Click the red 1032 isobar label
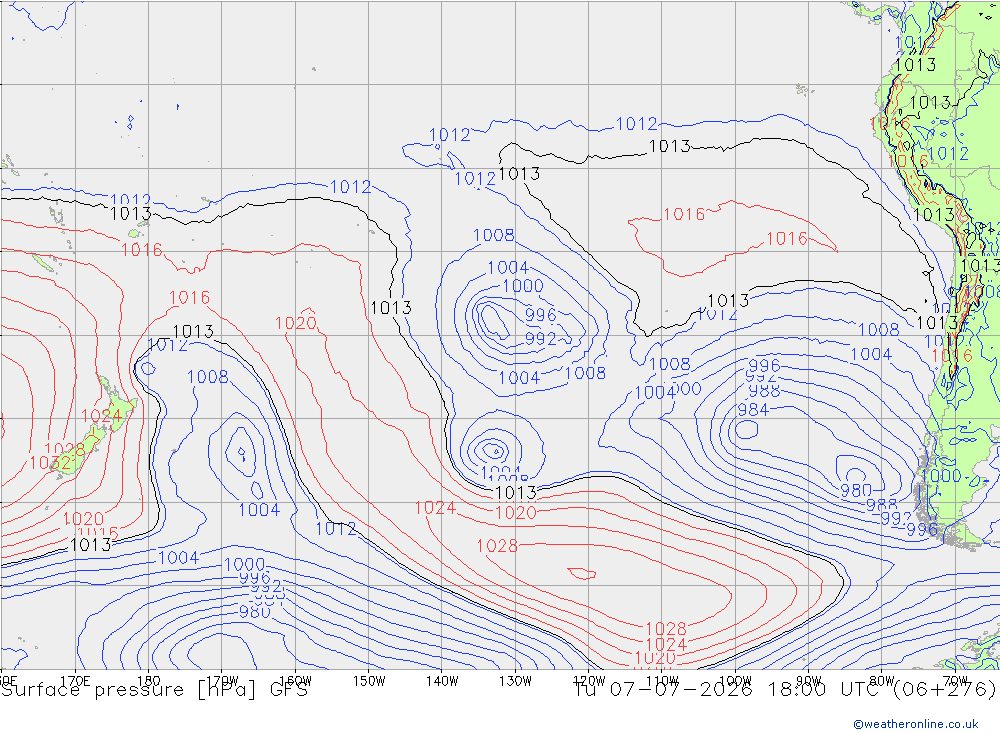The width and height of the screenshot is (1000, 733). click(x=49, y=463)
